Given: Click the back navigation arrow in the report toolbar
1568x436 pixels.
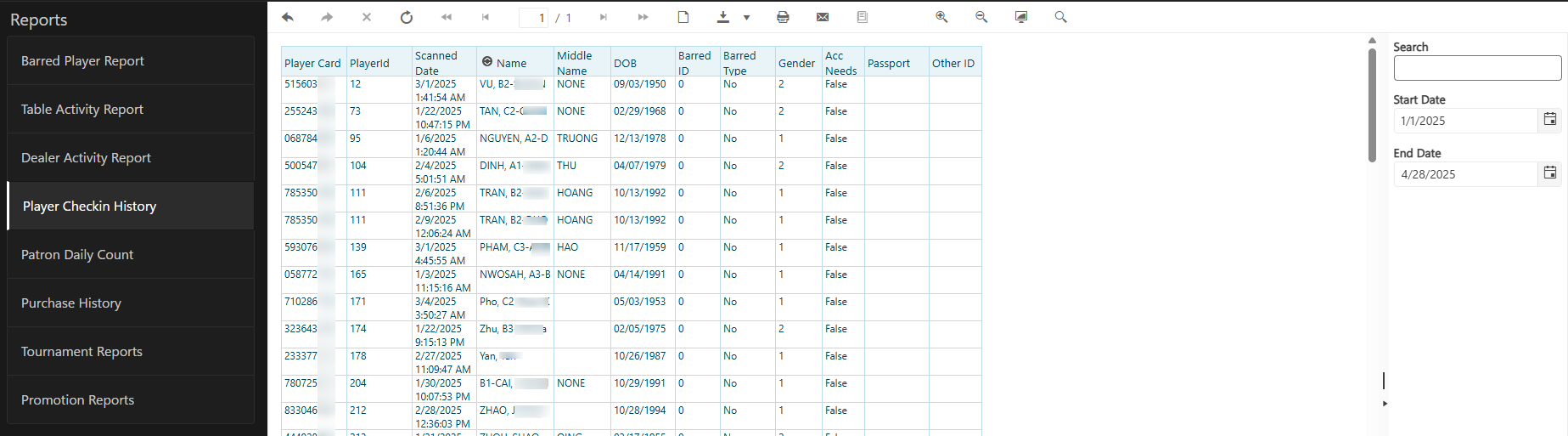Looking at the screenshot, I should (288, 17).
